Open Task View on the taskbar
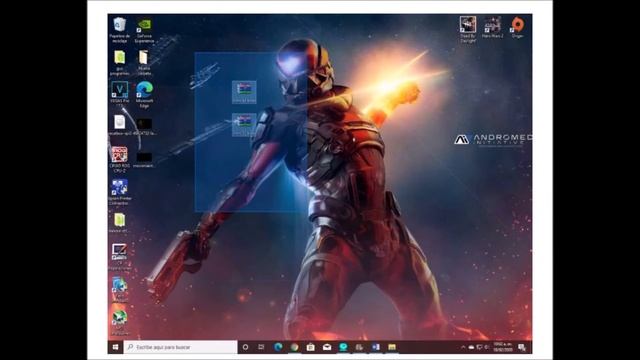The width and height of the screenshot is (640, 360). point(261,347)
